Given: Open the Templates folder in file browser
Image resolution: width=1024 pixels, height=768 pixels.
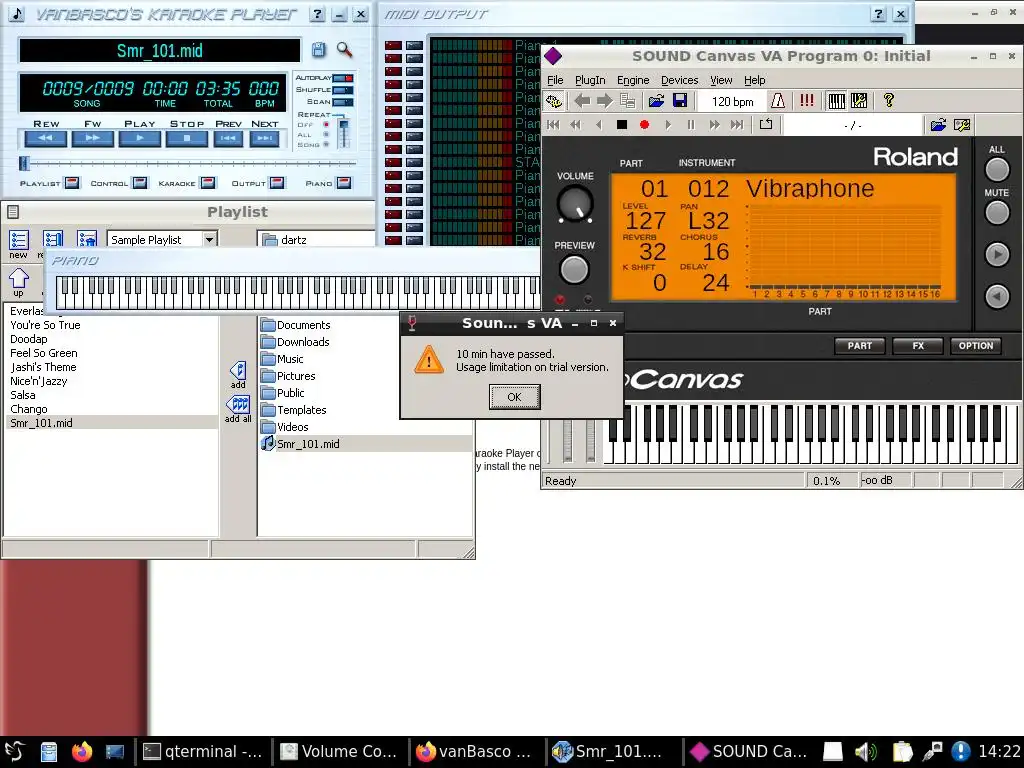Looking at the screenshot, I should point(294,409).
